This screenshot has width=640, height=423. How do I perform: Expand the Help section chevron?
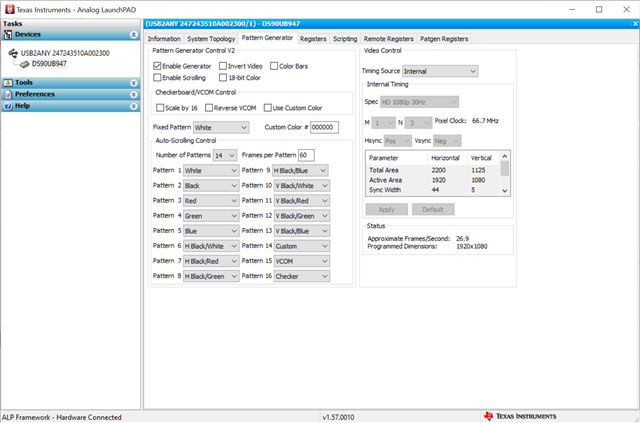[x=133, y=106]
